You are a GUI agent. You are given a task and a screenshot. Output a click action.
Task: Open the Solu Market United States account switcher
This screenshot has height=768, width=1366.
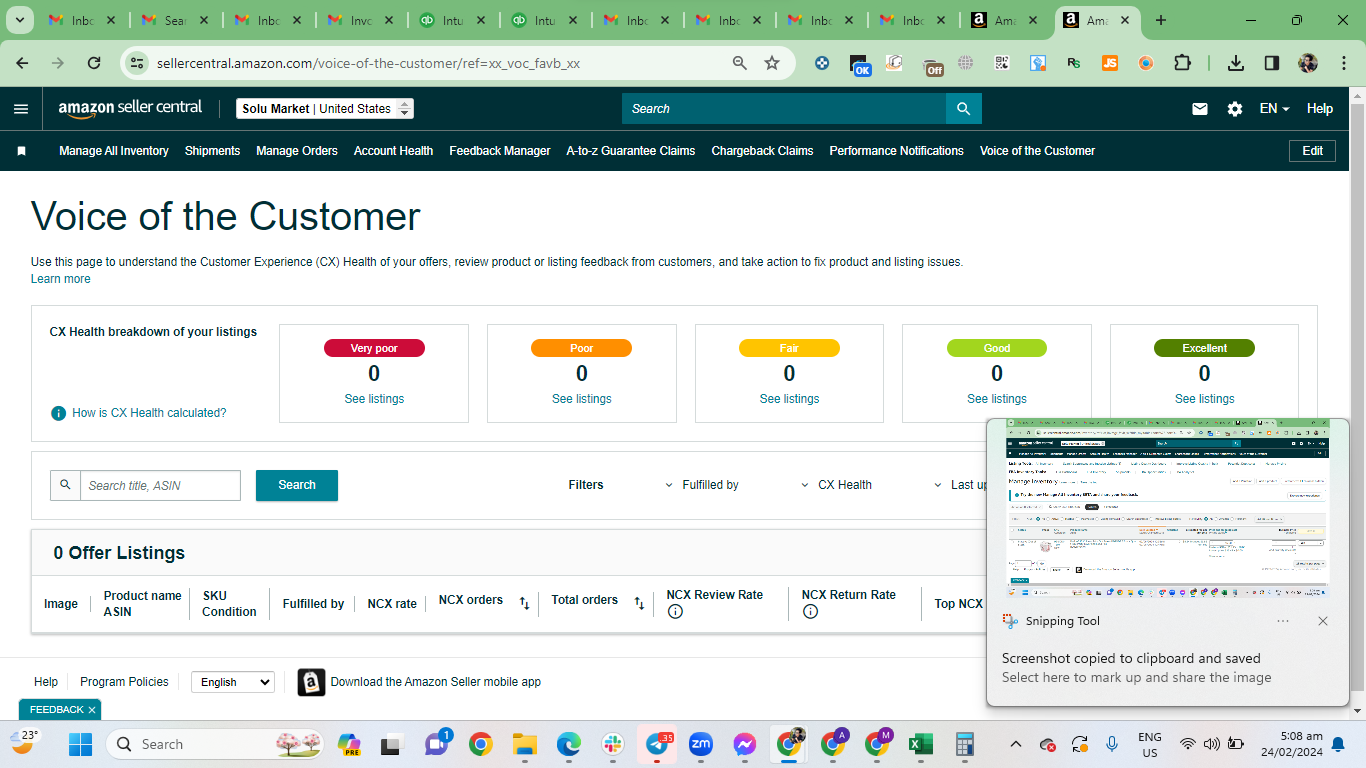(325, 109)
